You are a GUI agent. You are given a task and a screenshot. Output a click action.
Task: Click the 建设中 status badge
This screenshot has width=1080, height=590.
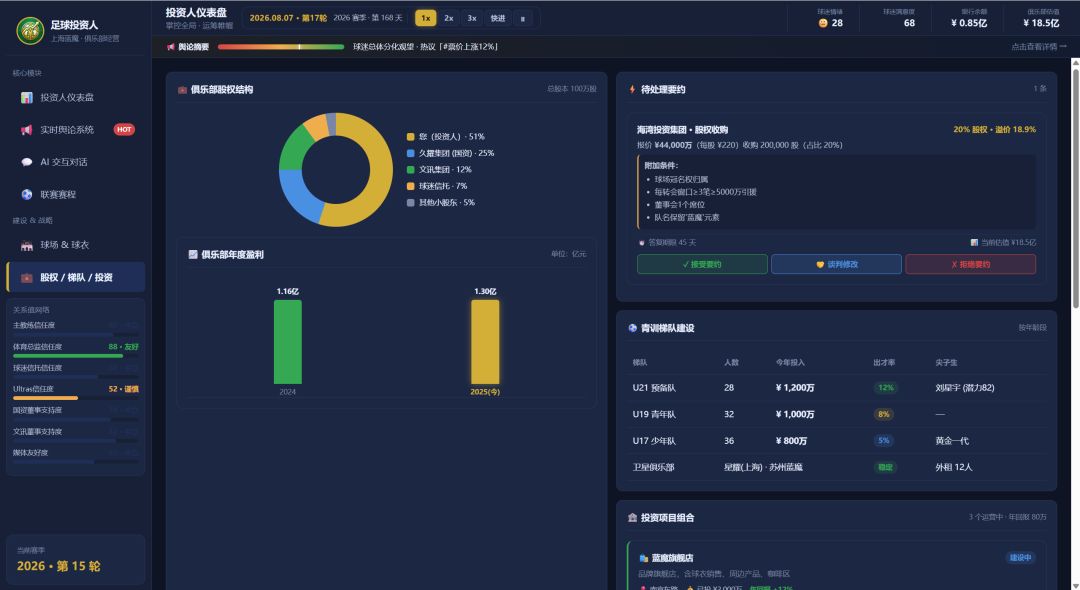[x=1020, y=558]
